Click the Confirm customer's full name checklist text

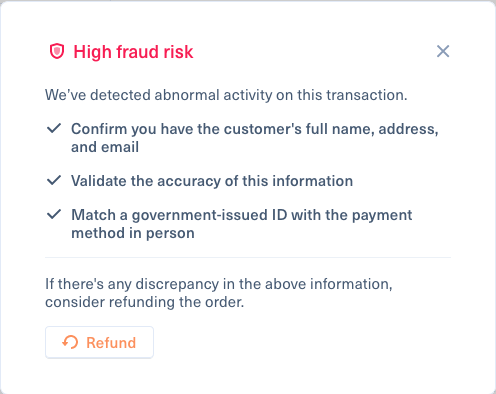(255, 138)
